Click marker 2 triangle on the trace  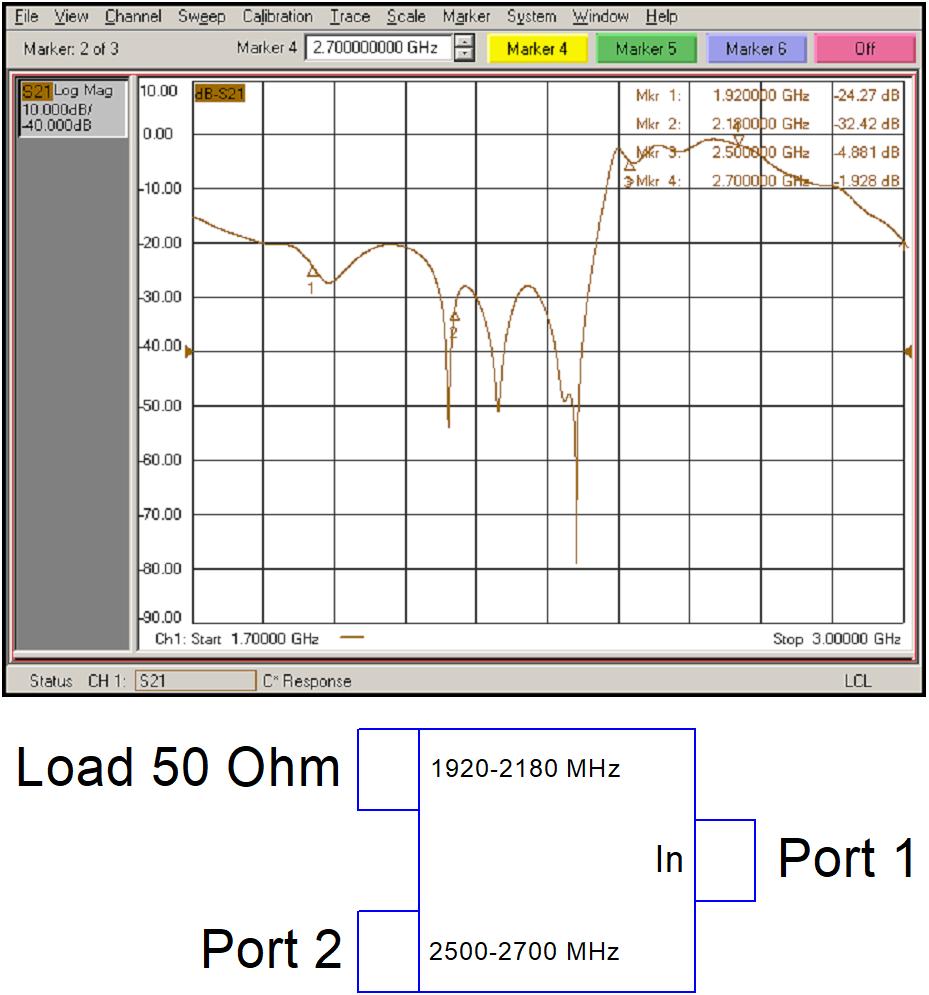(455, 316)
